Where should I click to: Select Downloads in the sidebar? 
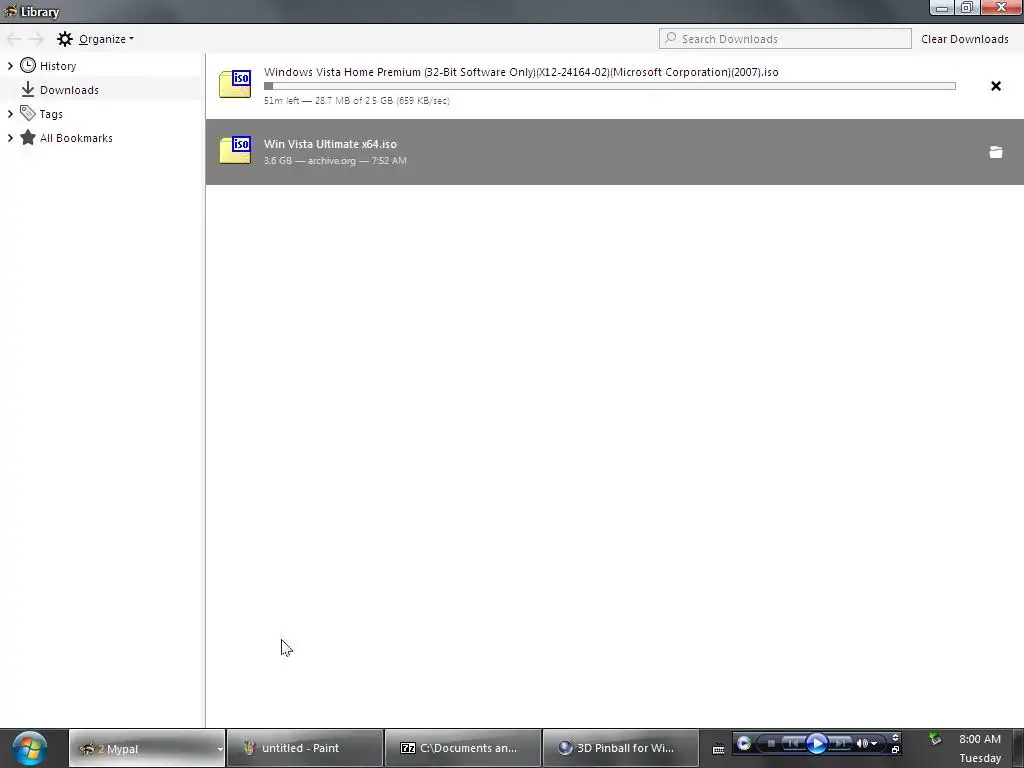(x=69, y=90)
